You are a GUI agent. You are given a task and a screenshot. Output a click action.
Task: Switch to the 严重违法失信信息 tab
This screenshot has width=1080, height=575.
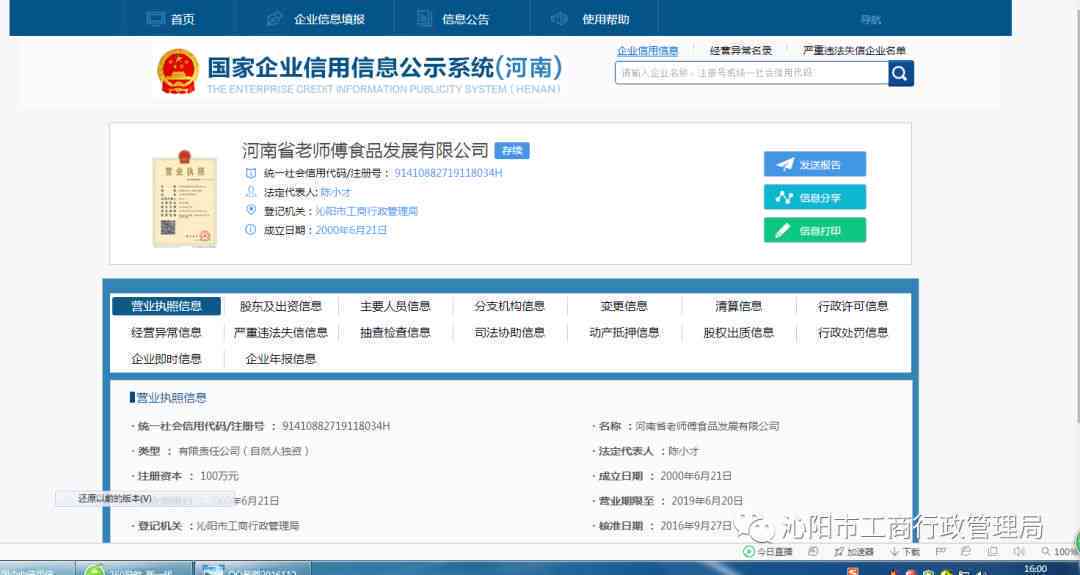(x=280, y=333)
